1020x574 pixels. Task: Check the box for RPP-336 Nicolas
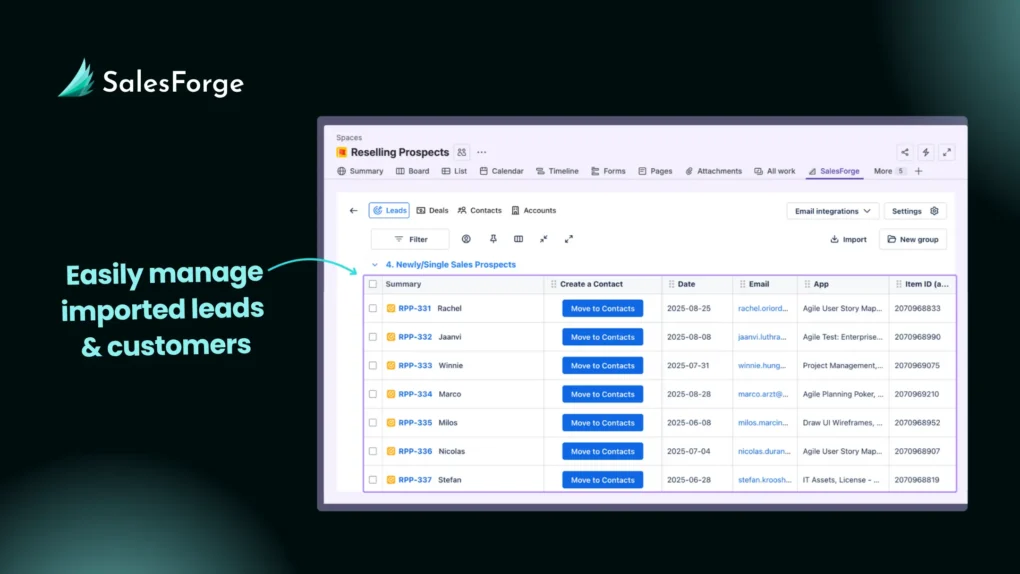coord(373,452)
